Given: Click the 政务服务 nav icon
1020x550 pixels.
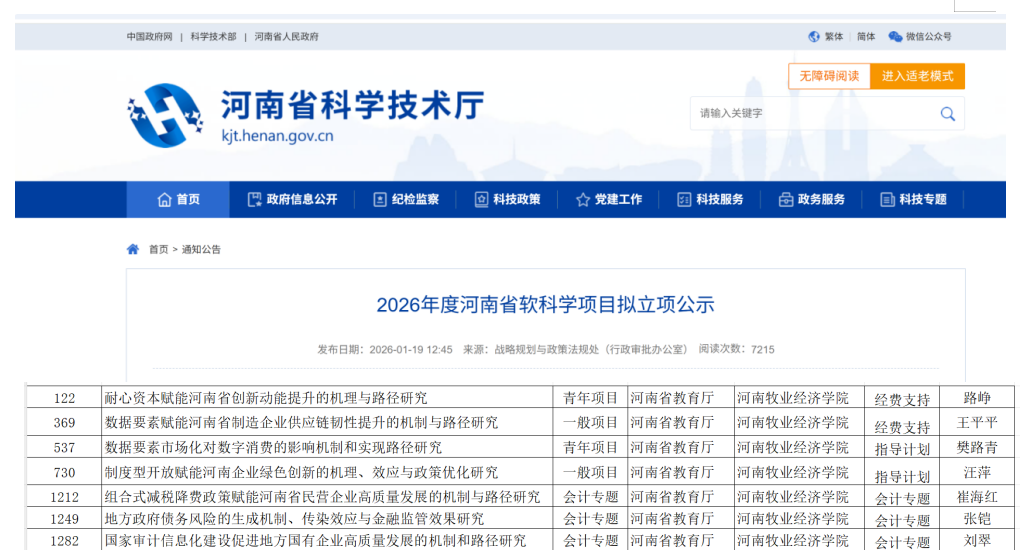Looking at the screenshot, I should coord(785,200).
